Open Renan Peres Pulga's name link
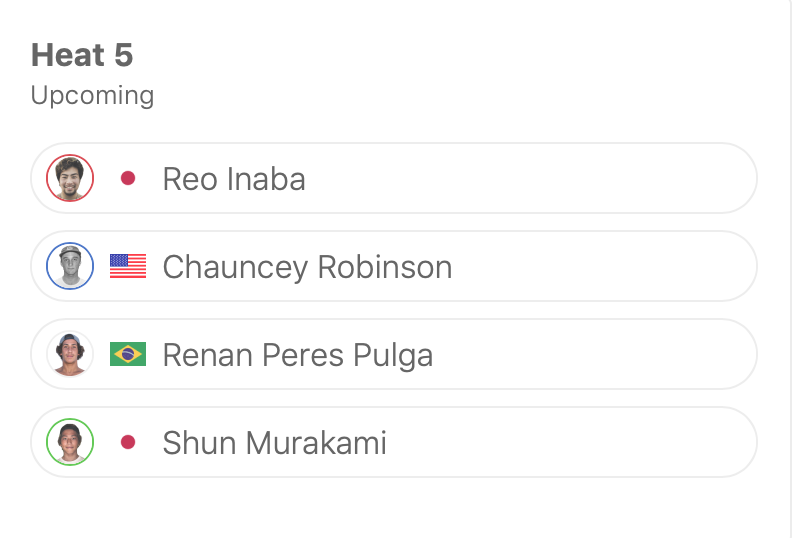Screen dimensions: 796x538 tap(298, 355)
